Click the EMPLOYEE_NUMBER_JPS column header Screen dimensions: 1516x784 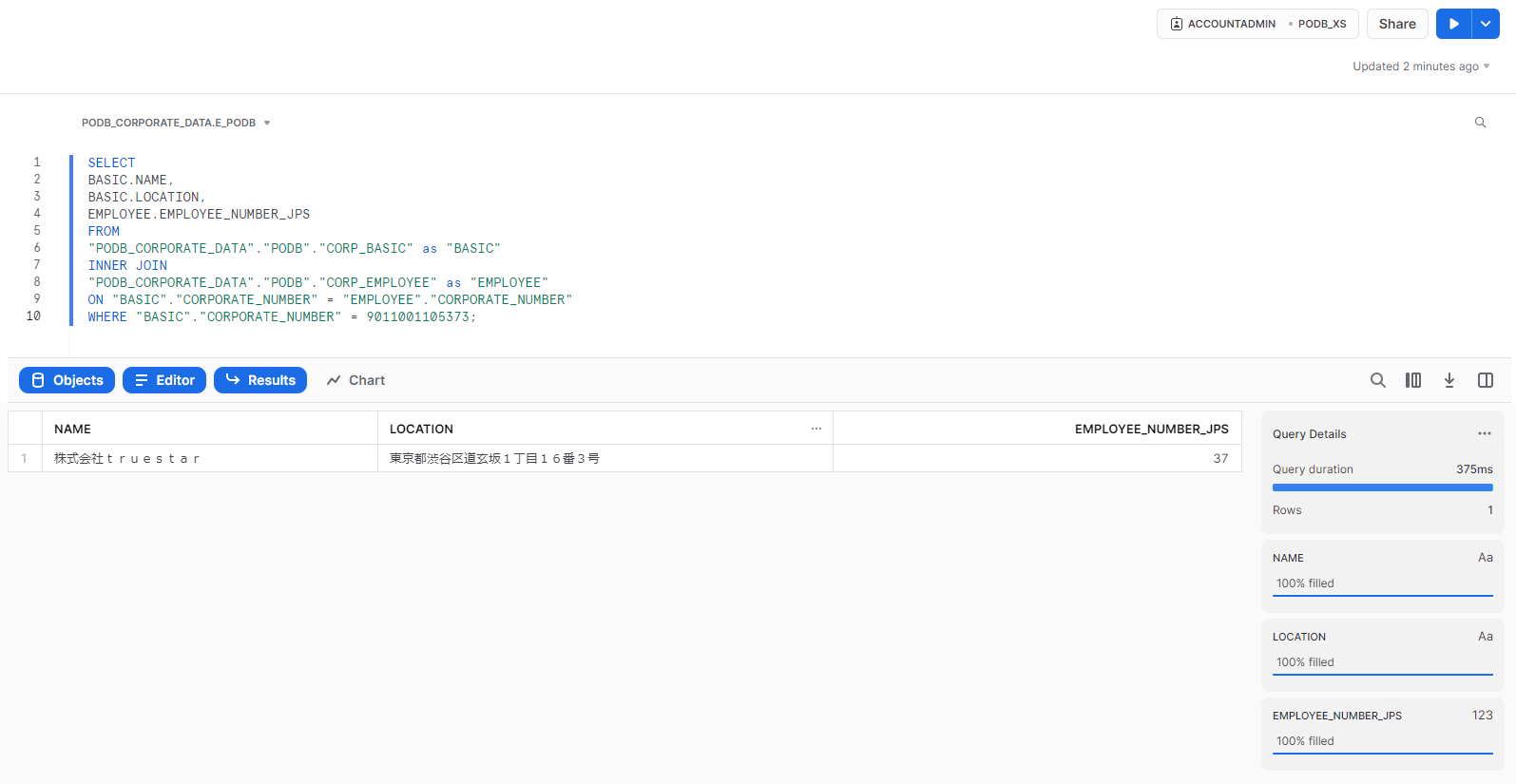pos(1151,429)
